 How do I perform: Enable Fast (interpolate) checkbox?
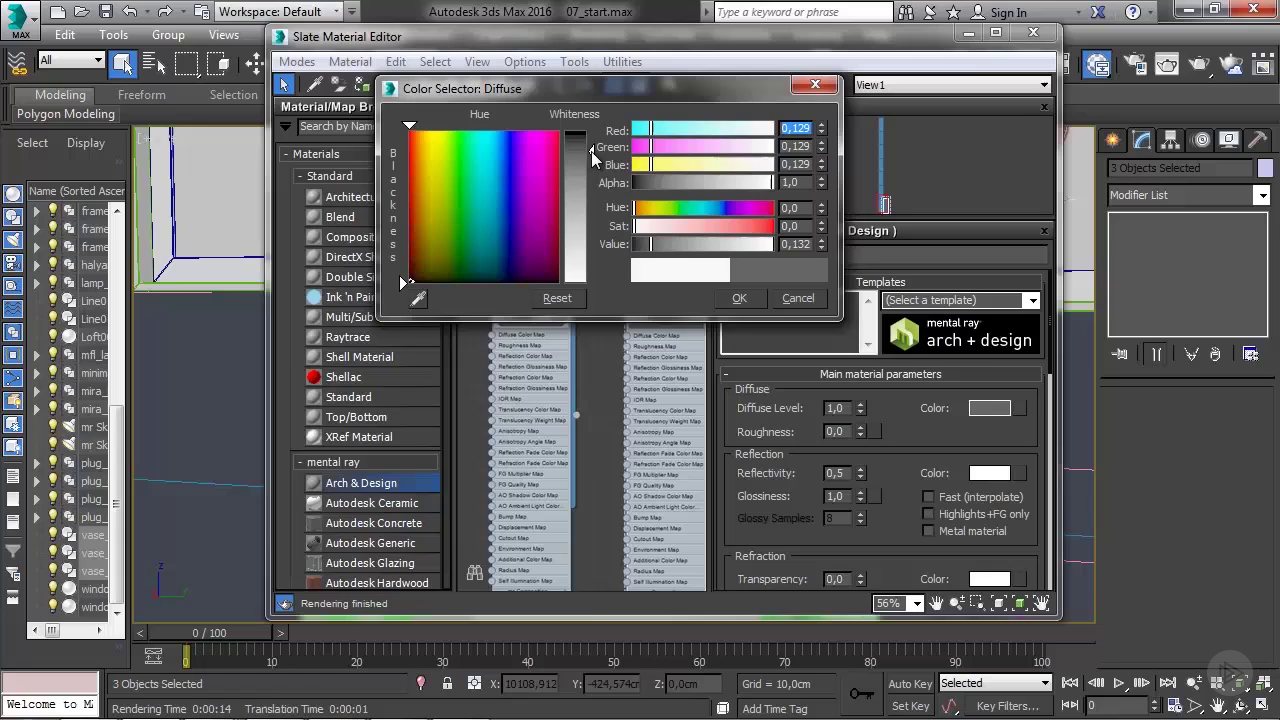(929, 497)
